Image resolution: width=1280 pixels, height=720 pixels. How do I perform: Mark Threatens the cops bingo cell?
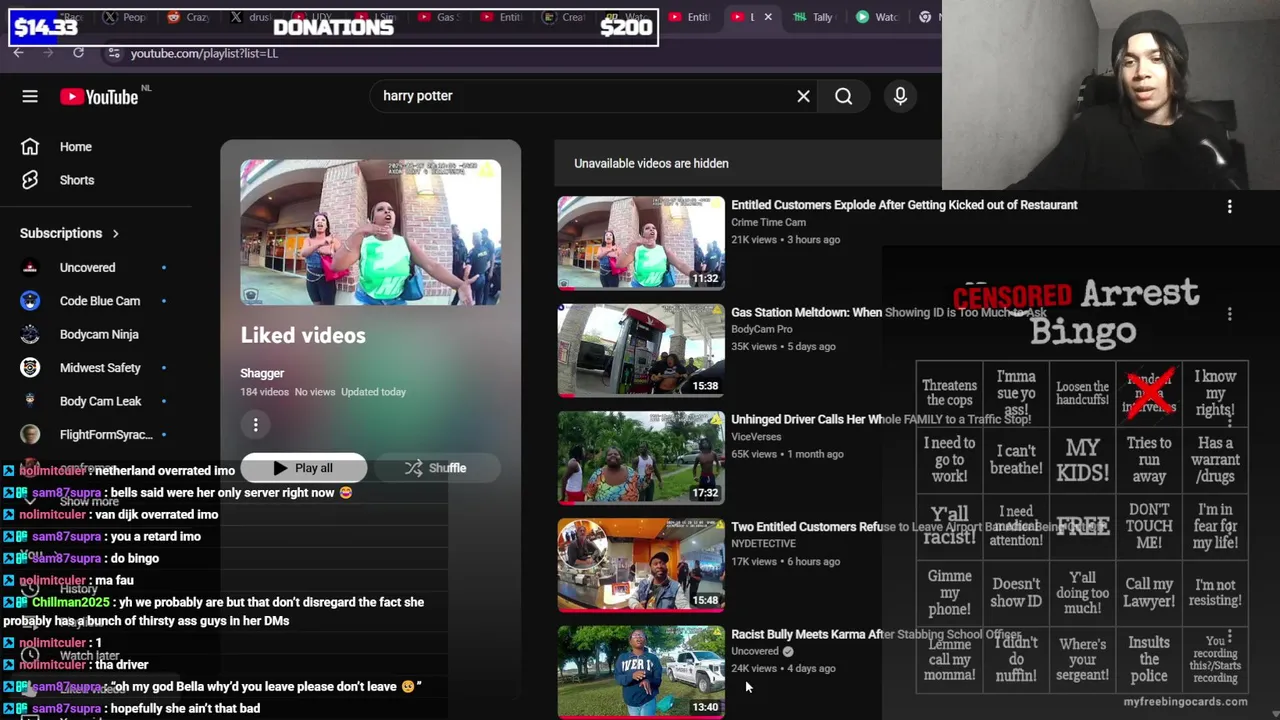click(x=949, y=393)
